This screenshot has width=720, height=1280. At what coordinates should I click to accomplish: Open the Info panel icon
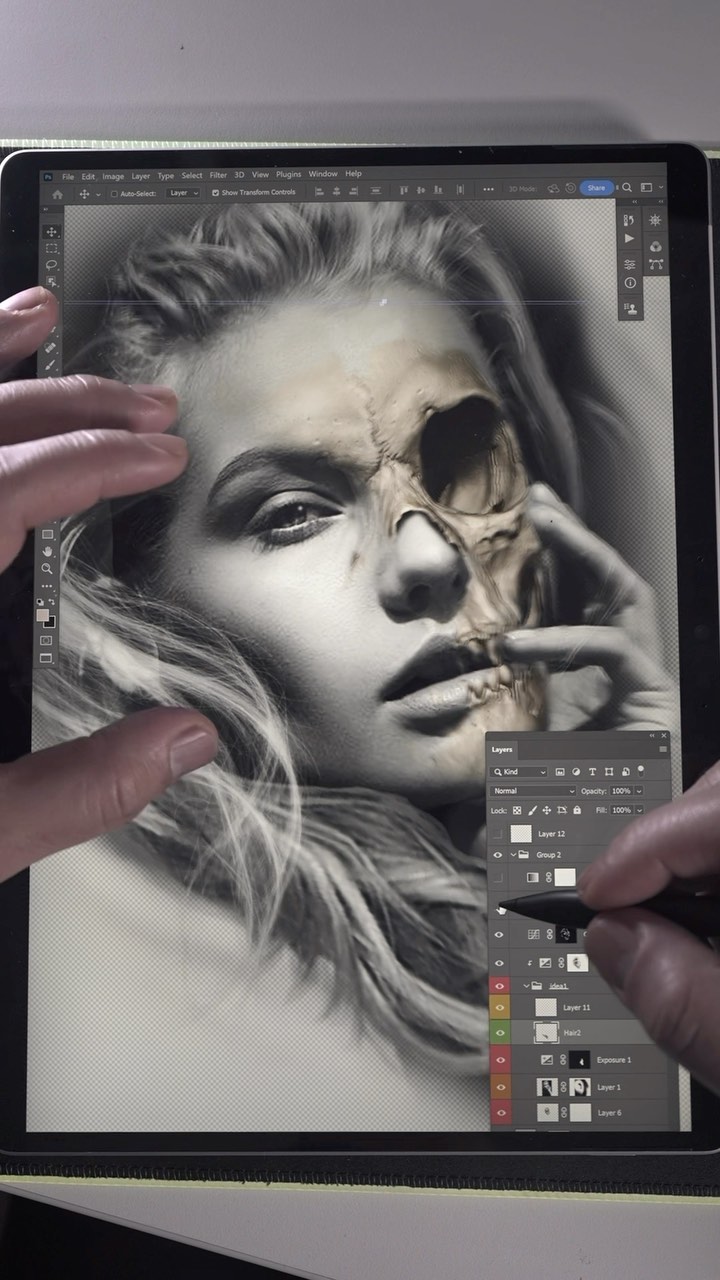click(x=630, y=283)
